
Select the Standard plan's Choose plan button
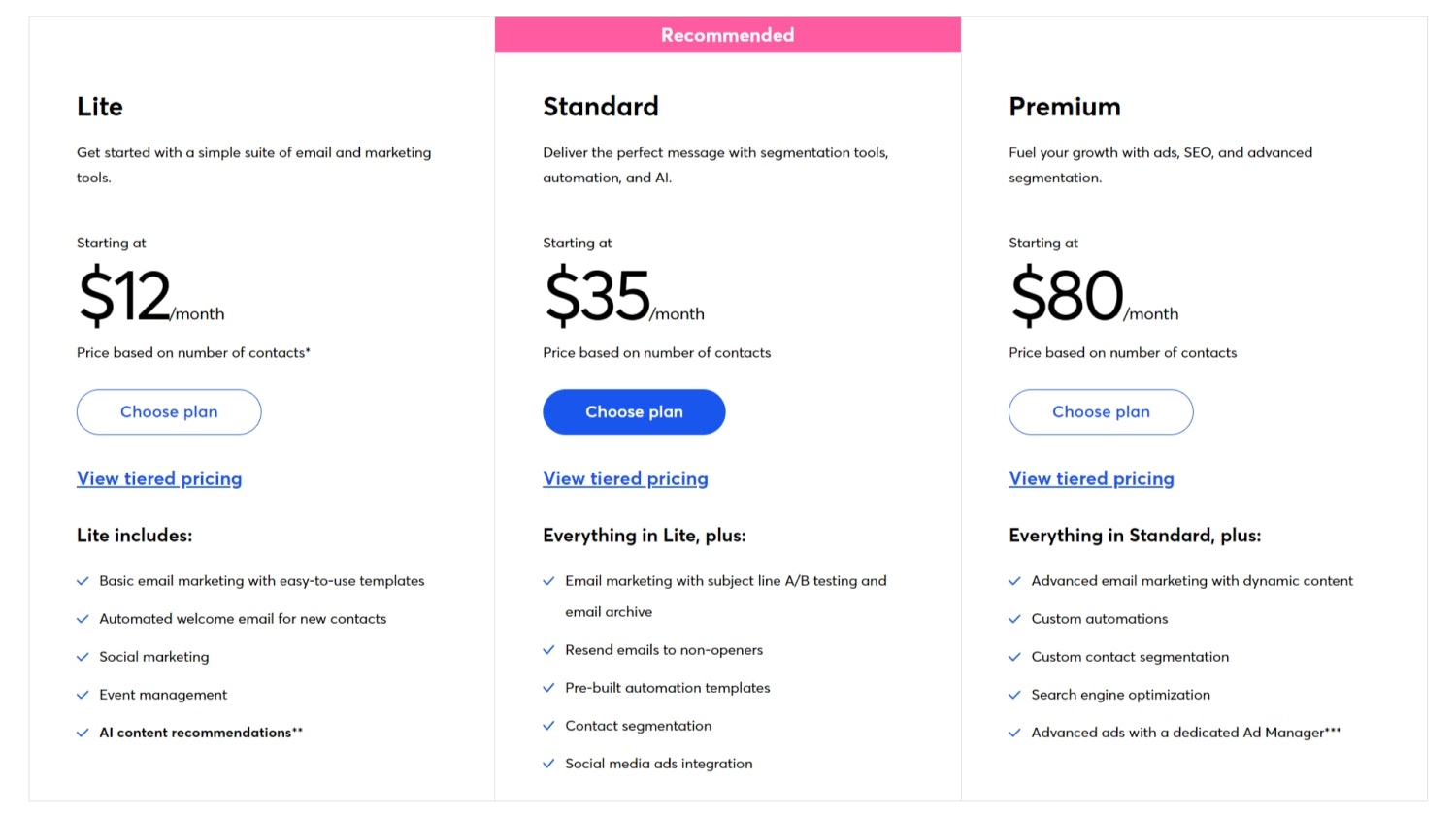tap(634, 412)
